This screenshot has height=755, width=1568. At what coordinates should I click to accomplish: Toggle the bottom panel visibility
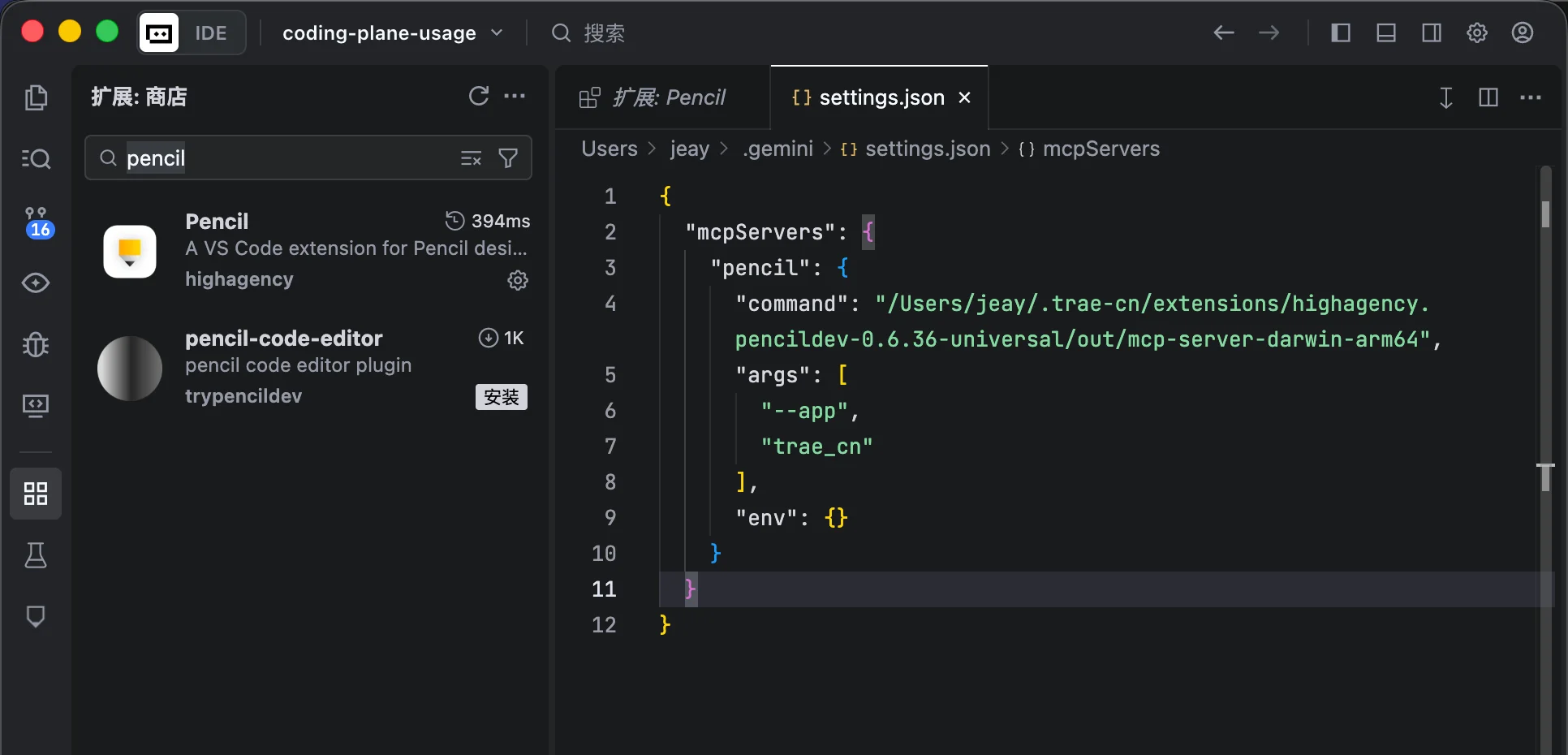coord(1386,33)
